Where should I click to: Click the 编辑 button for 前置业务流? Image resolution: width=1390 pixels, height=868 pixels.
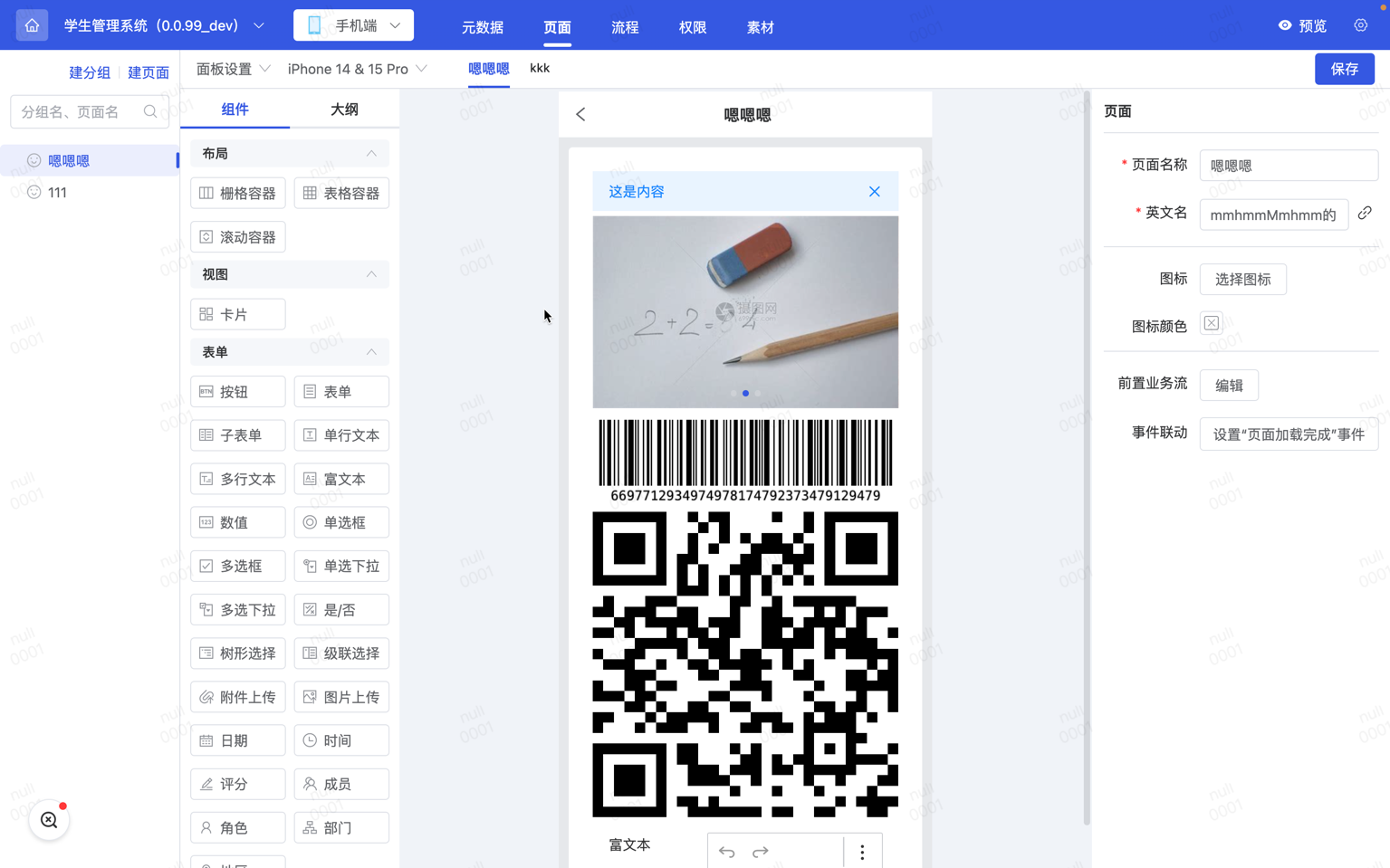1229,386
